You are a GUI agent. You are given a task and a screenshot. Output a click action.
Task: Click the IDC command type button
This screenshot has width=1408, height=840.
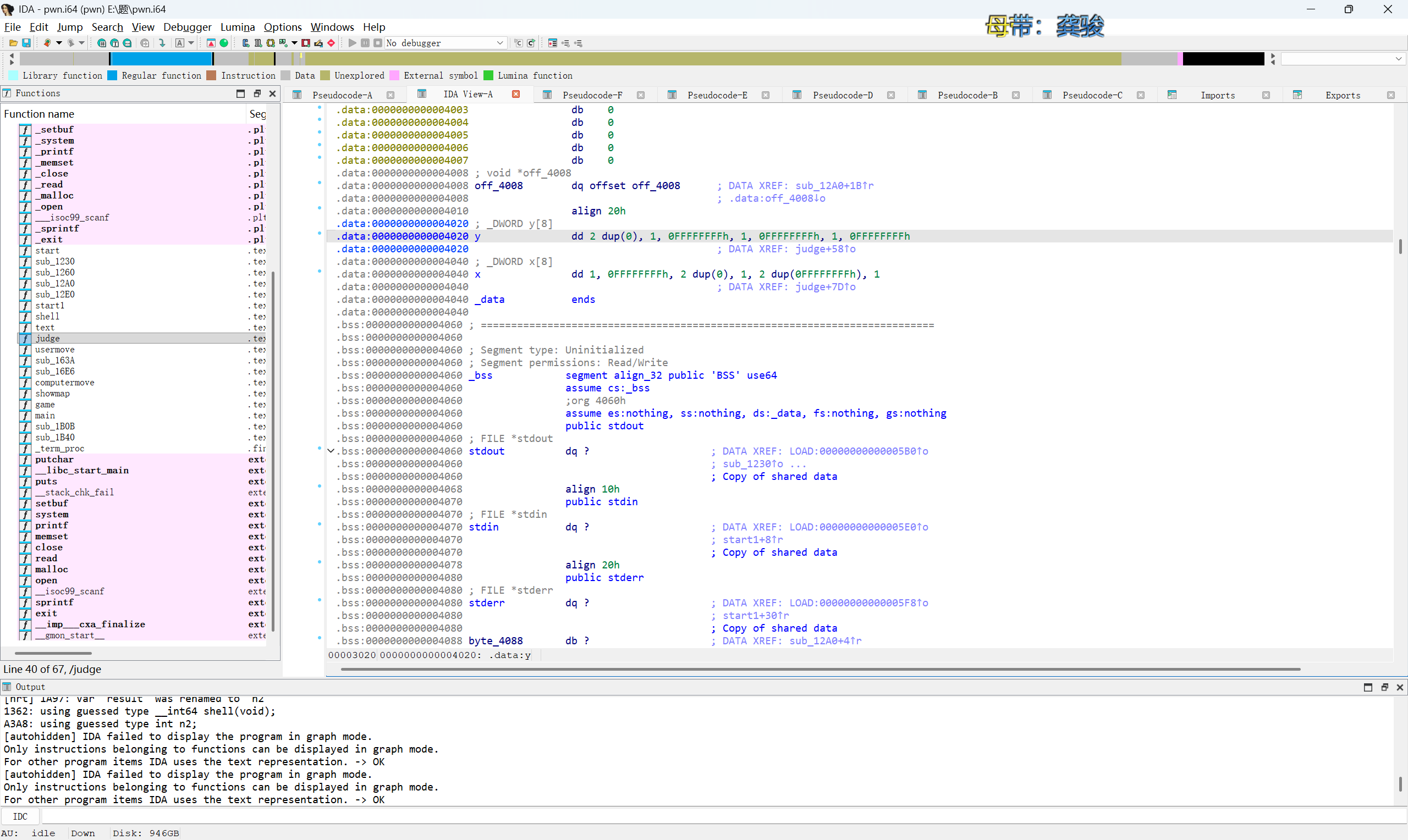click(x=20, y=816)
